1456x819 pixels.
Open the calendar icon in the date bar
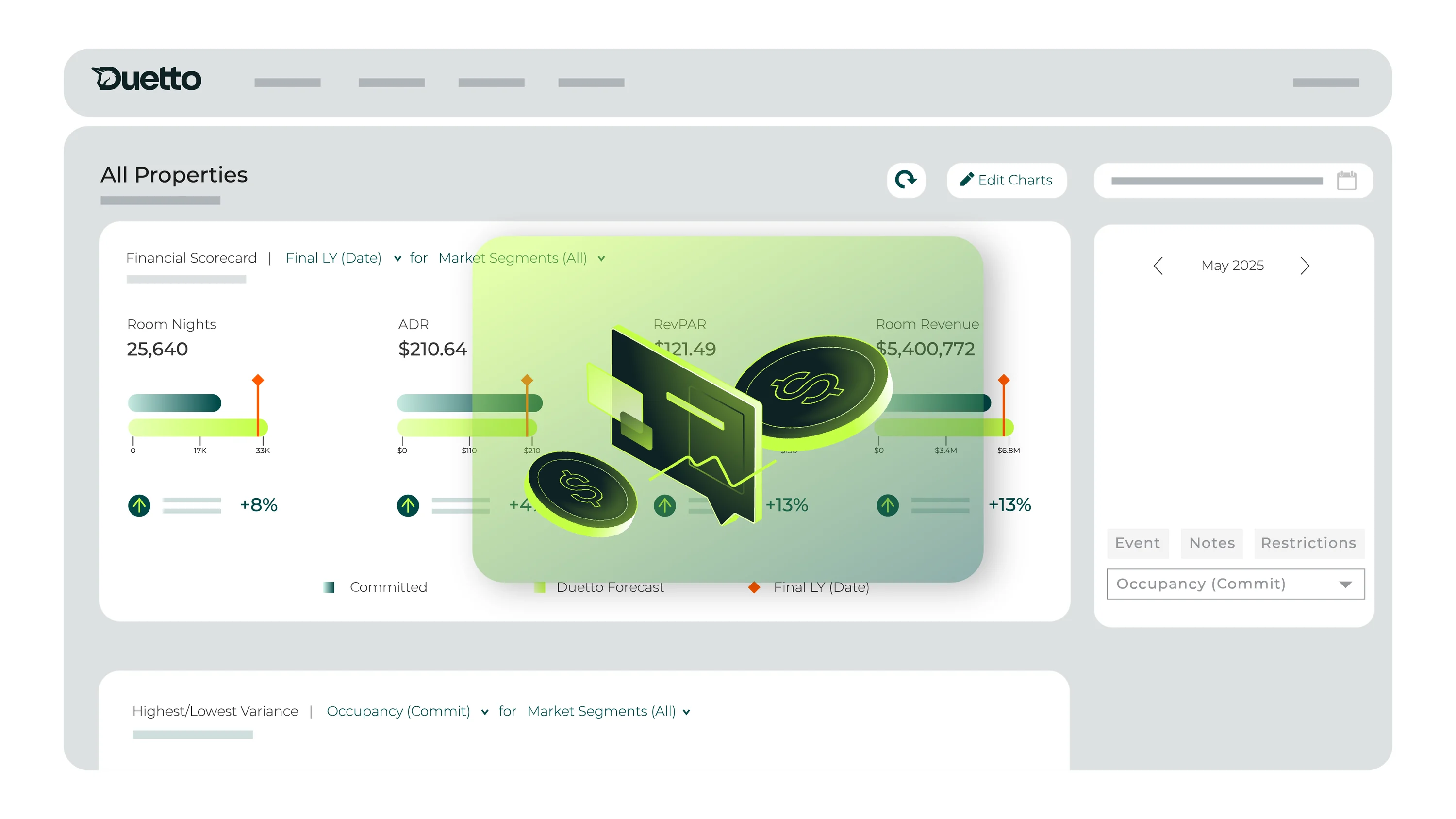click(1347, 181)
